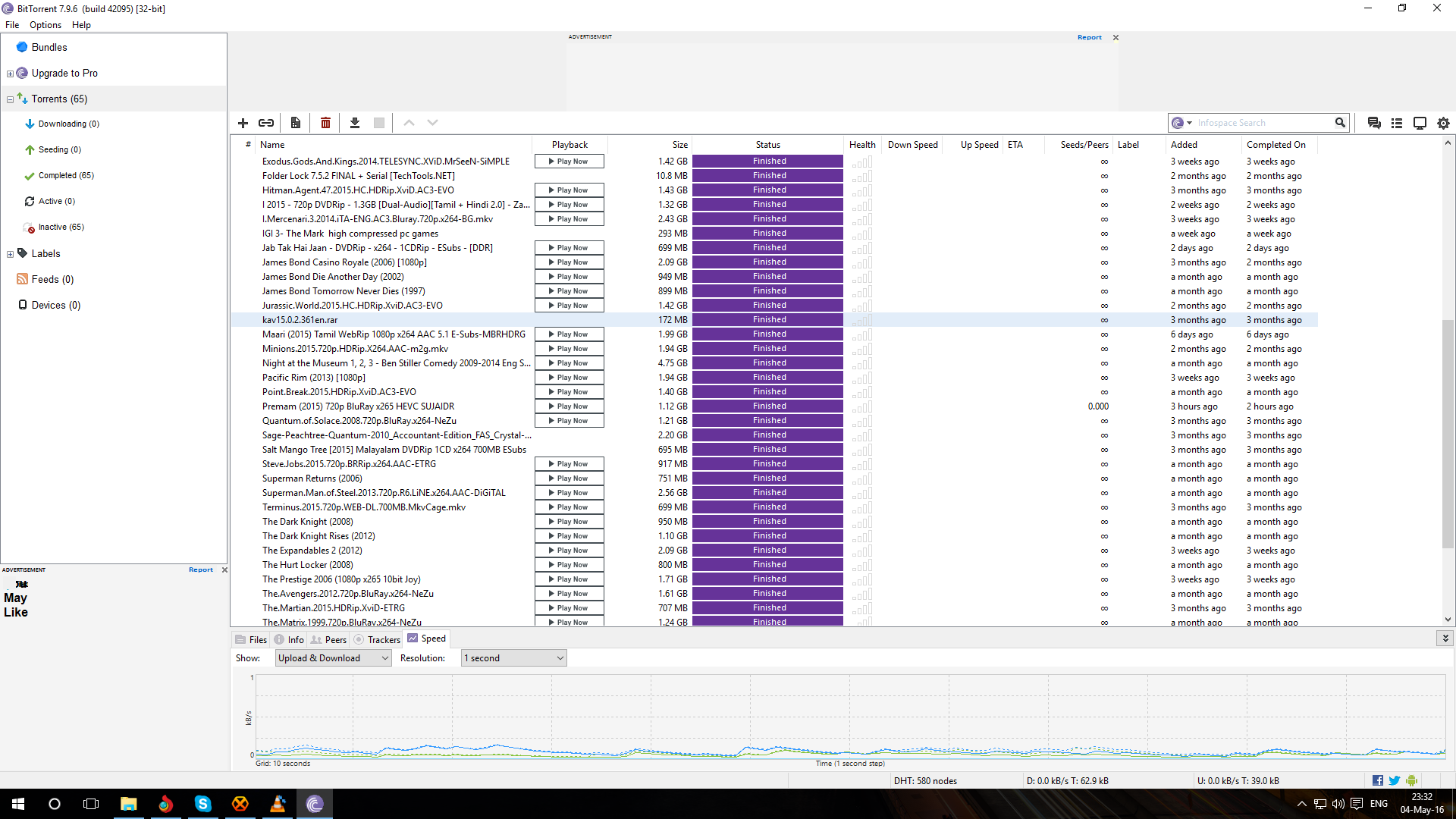Expand Labels tree node

pyautogui.click(x=10, y=254)
